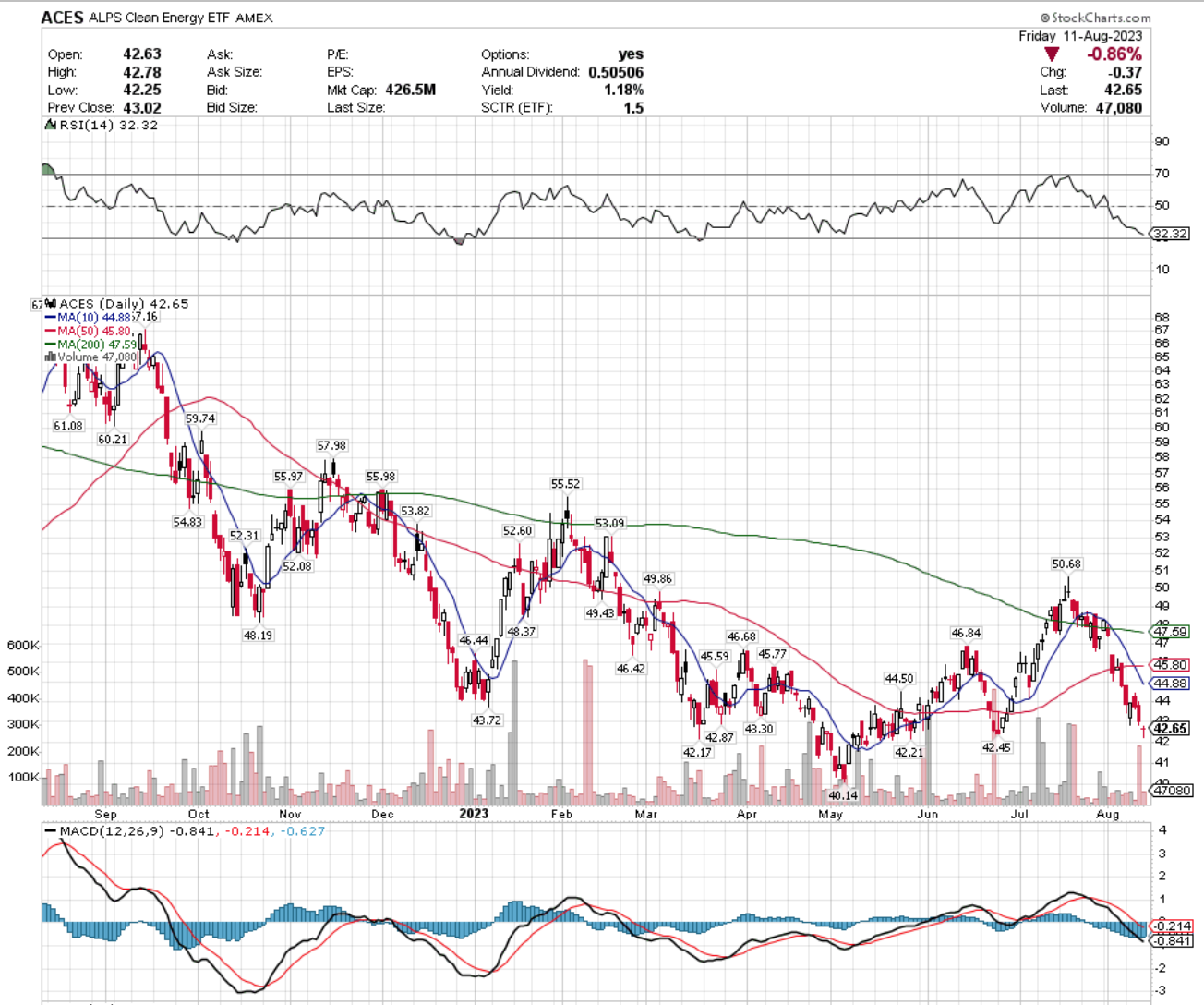Click the volume bars icon in the legend
Screen dimensions: 1204x1005
[51, 357]
